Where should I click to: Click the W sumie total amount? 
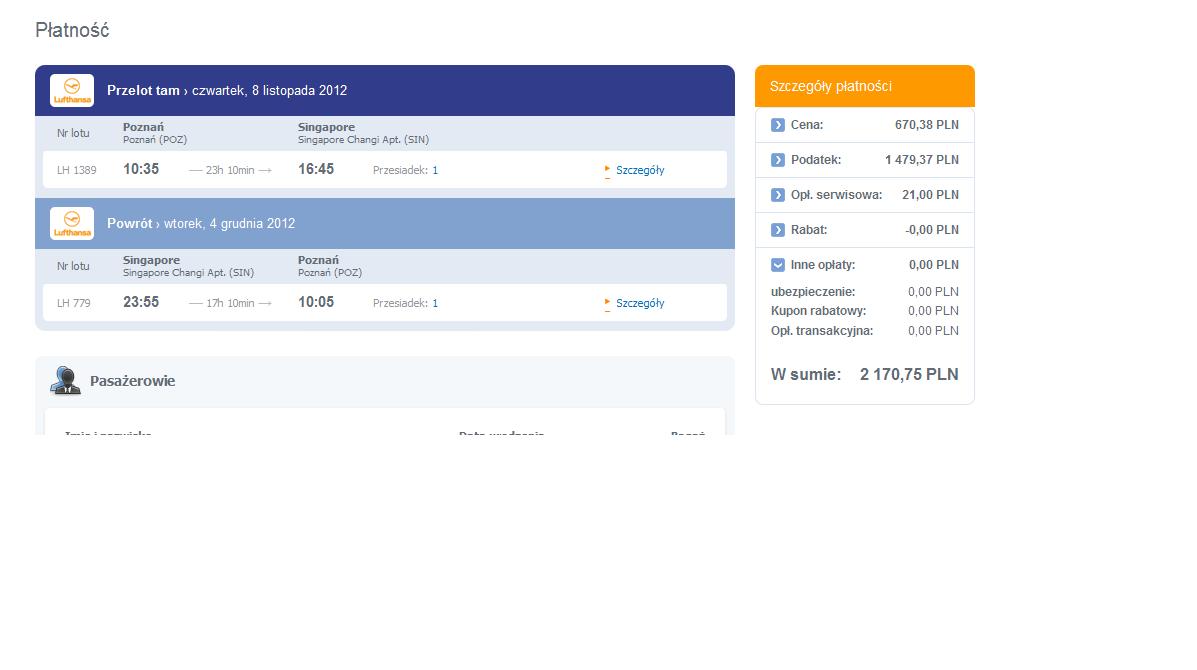click(909, 375)
